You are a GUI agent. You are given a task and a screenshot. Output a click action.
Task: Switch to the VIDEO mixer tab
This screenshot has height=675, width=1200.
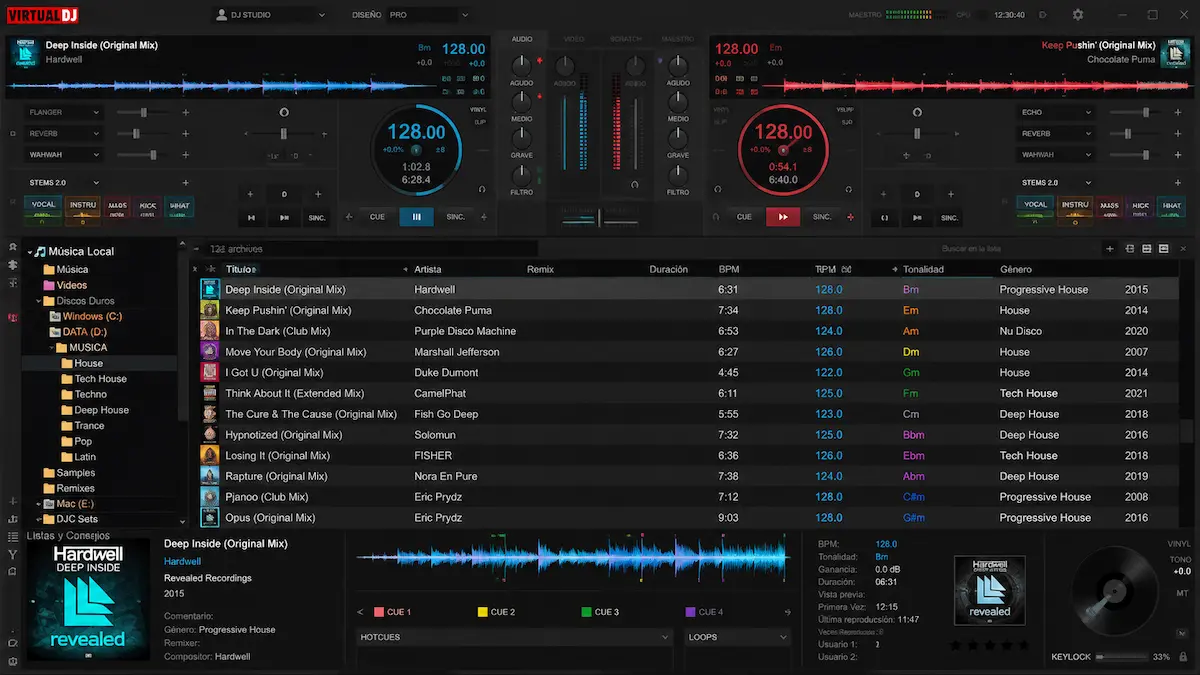pyautogui.click(x=574, y=39)
